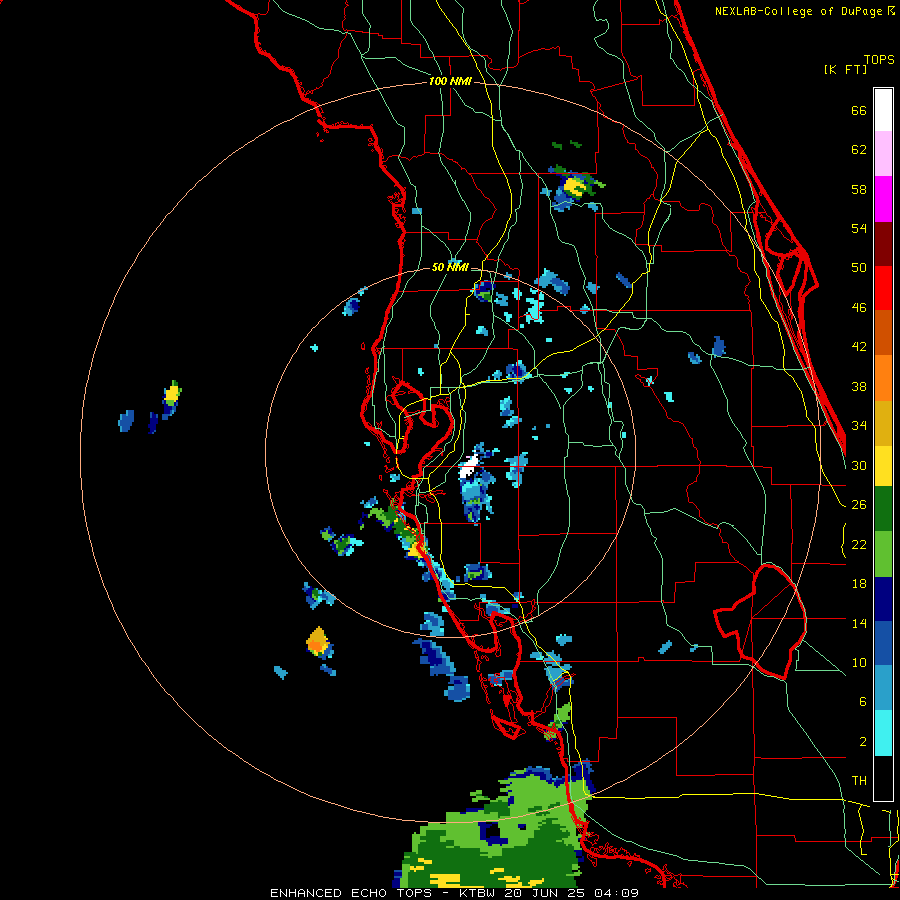Click the magenta legend swatch
This screenshot has height=900, width=900.
(x=883, y=199)
